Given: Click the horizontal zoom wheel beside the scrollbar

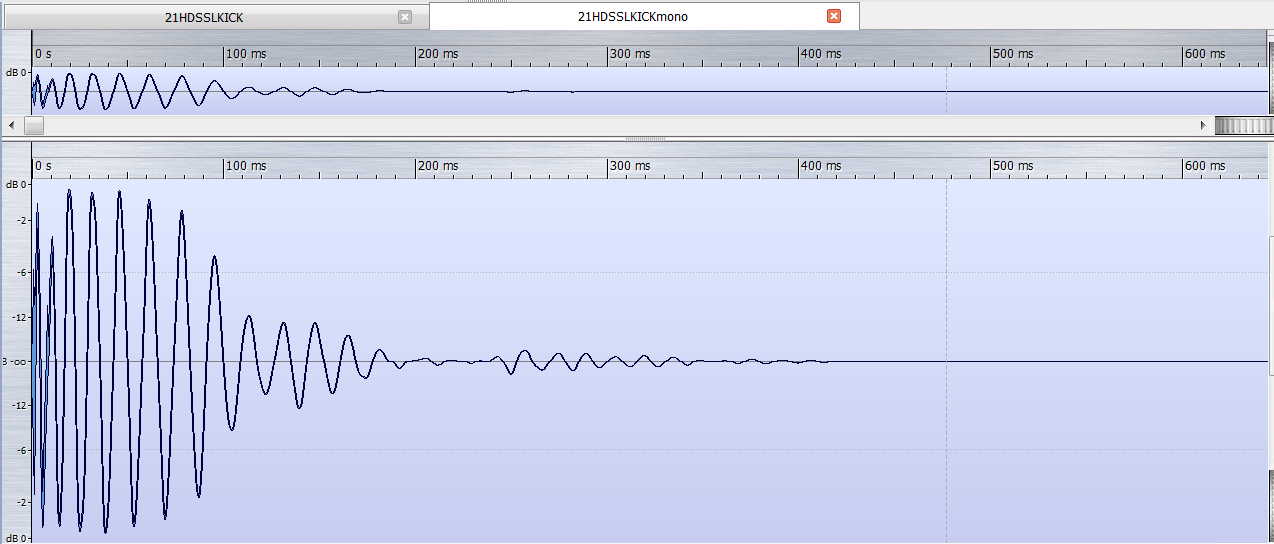Looking at the screenshot, I should [x=1241, y=126].
